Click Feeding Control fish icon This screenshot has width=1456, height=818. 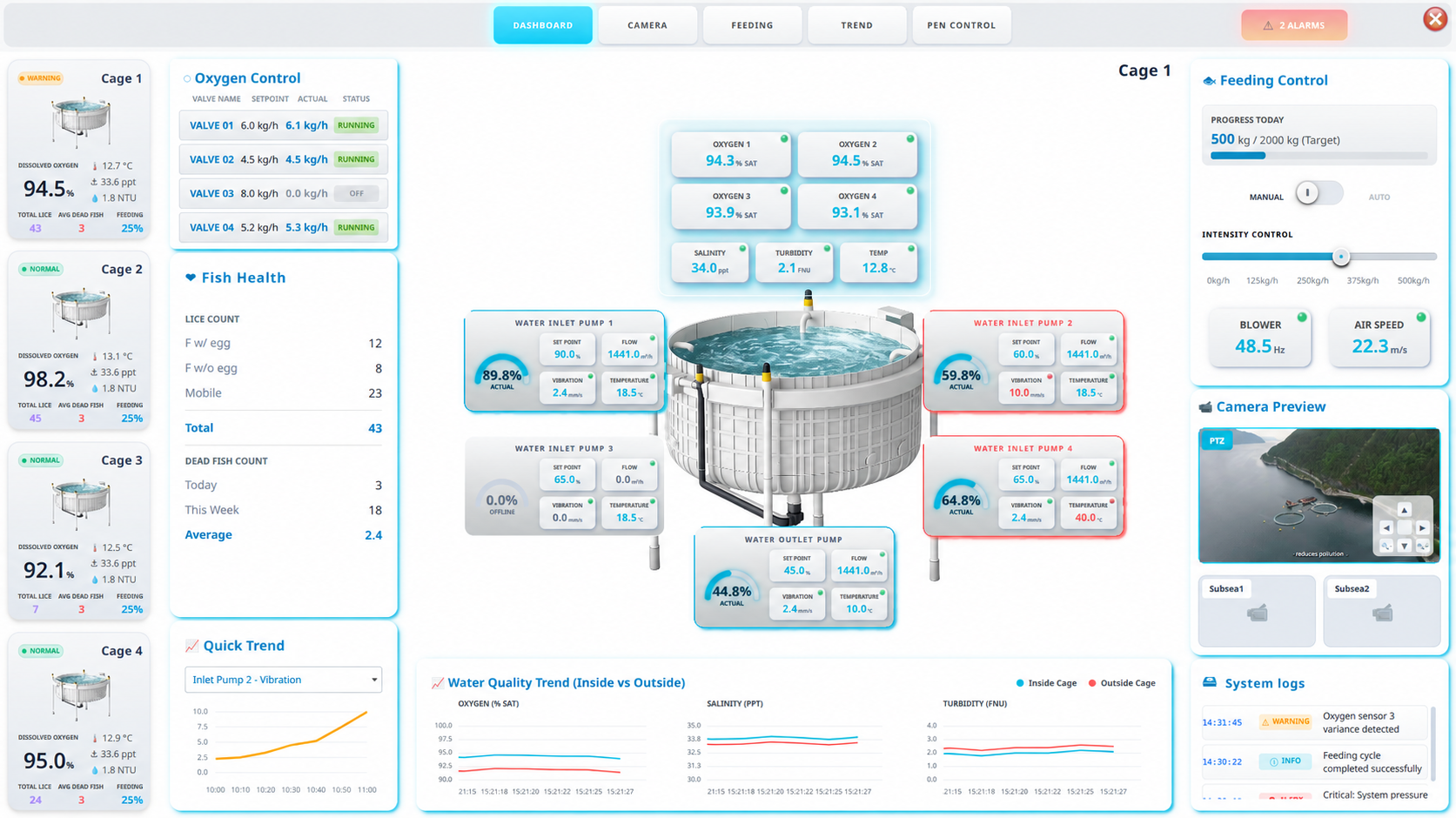click(1209, 81)
